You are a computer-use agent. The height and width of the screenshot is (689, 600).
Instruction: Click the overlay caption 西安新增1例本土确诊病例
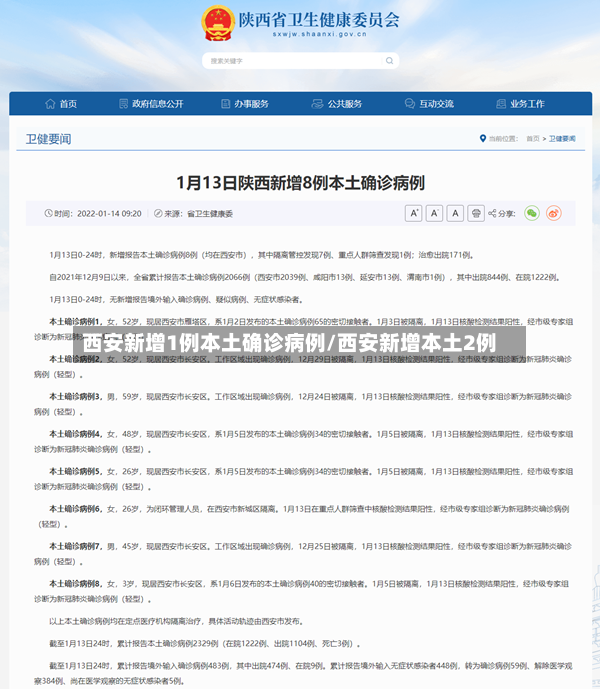point(204,343)
